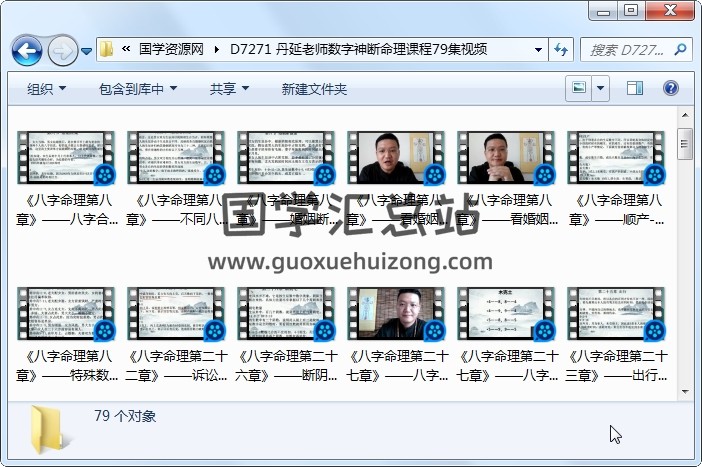
Task: Click the folder icon in address bar
Action: [107, 49]
